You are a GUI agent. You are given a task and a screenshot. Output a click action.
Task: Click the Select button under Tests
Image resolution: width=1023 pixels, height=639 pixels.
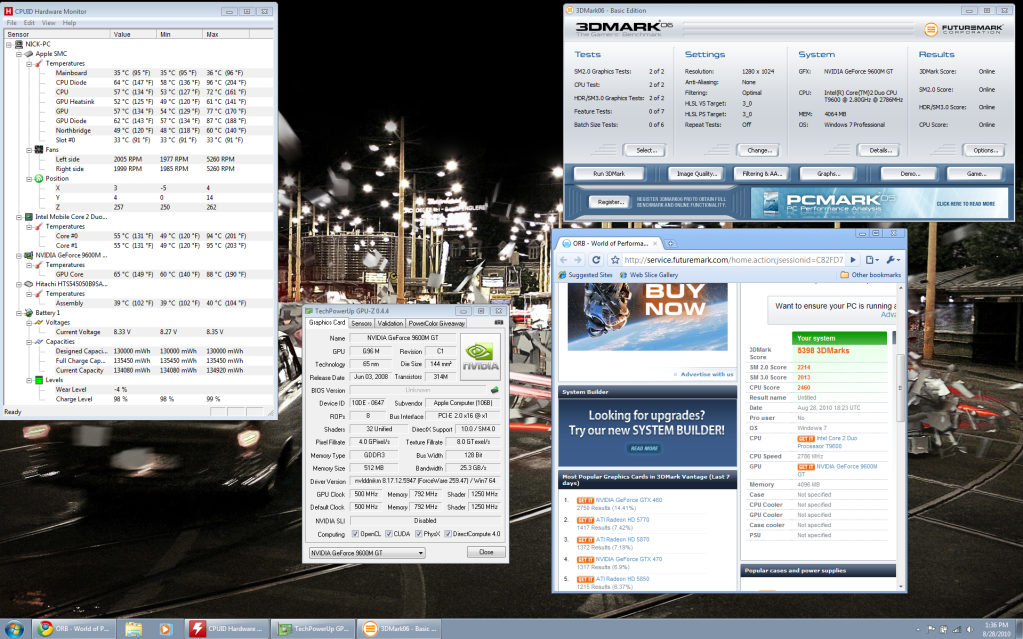(x=646, y=150)
